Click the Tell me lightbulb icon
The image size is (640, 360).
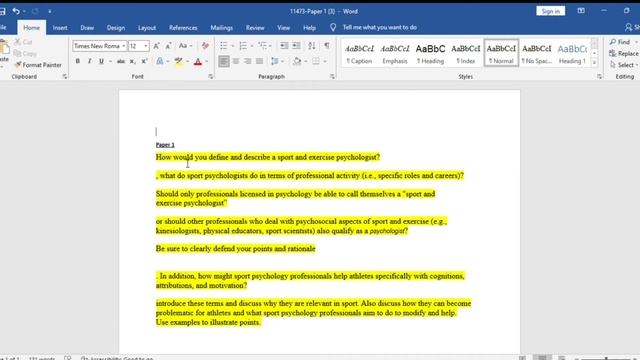point(333,27)
